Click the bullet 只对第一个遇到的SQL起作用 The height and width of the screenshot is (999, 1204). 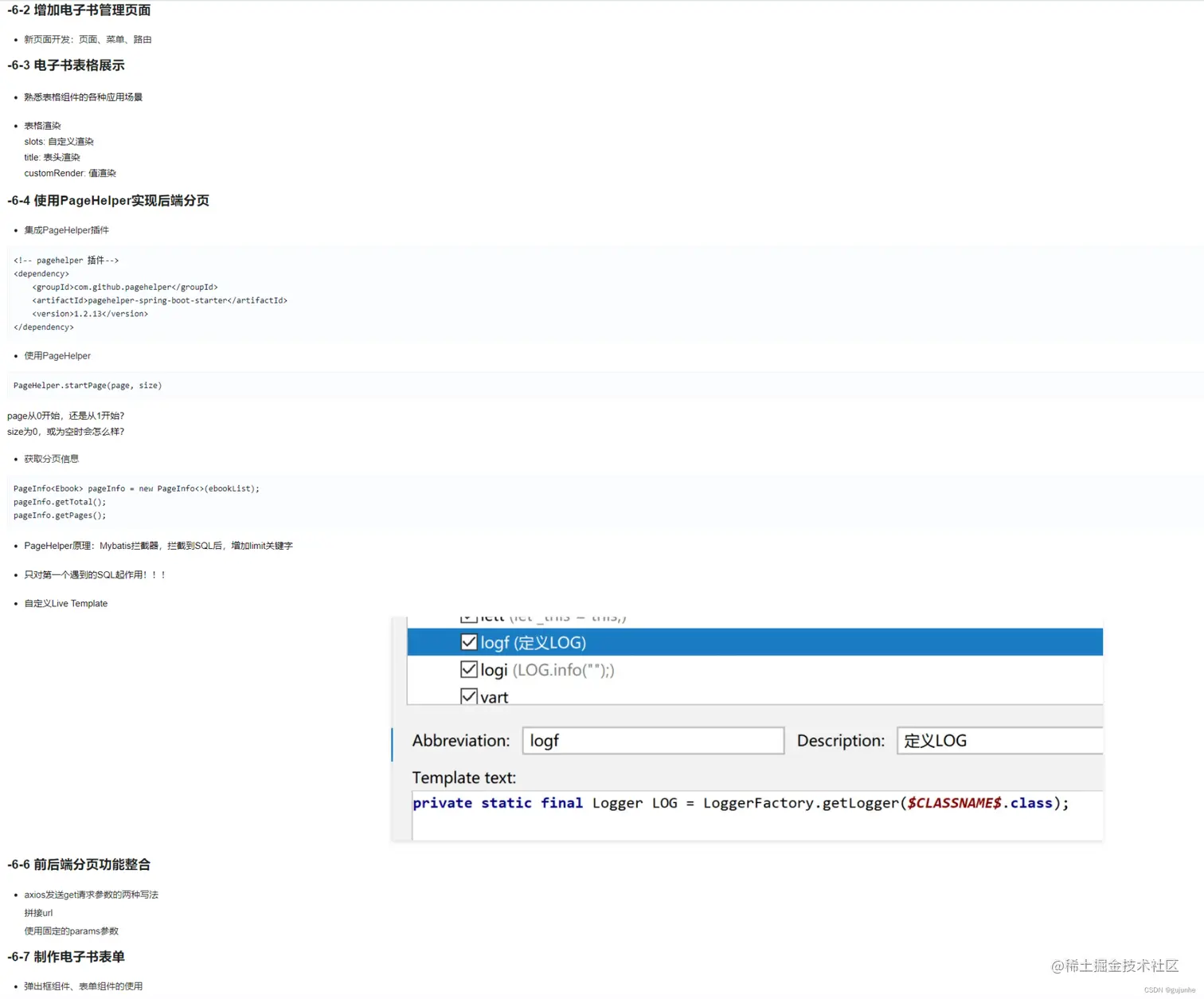pyautogui.click(x=95, y=574)
